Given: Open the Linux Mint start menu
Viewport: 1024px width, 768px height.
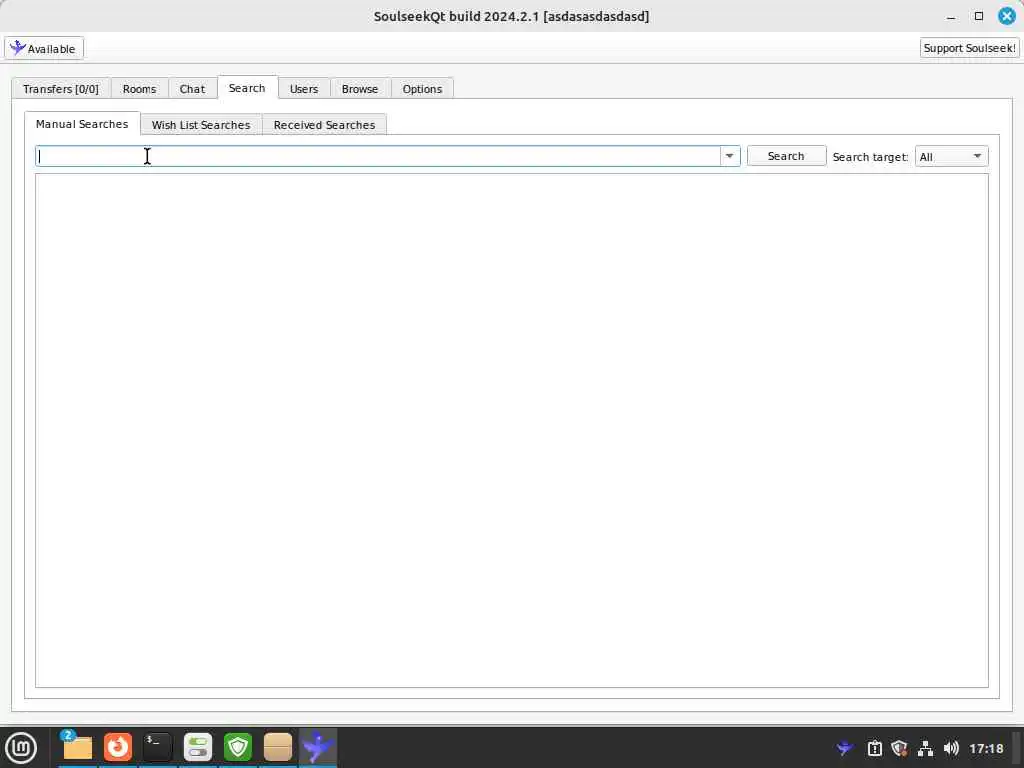Looking at the screenshot, I should [21, 748].
